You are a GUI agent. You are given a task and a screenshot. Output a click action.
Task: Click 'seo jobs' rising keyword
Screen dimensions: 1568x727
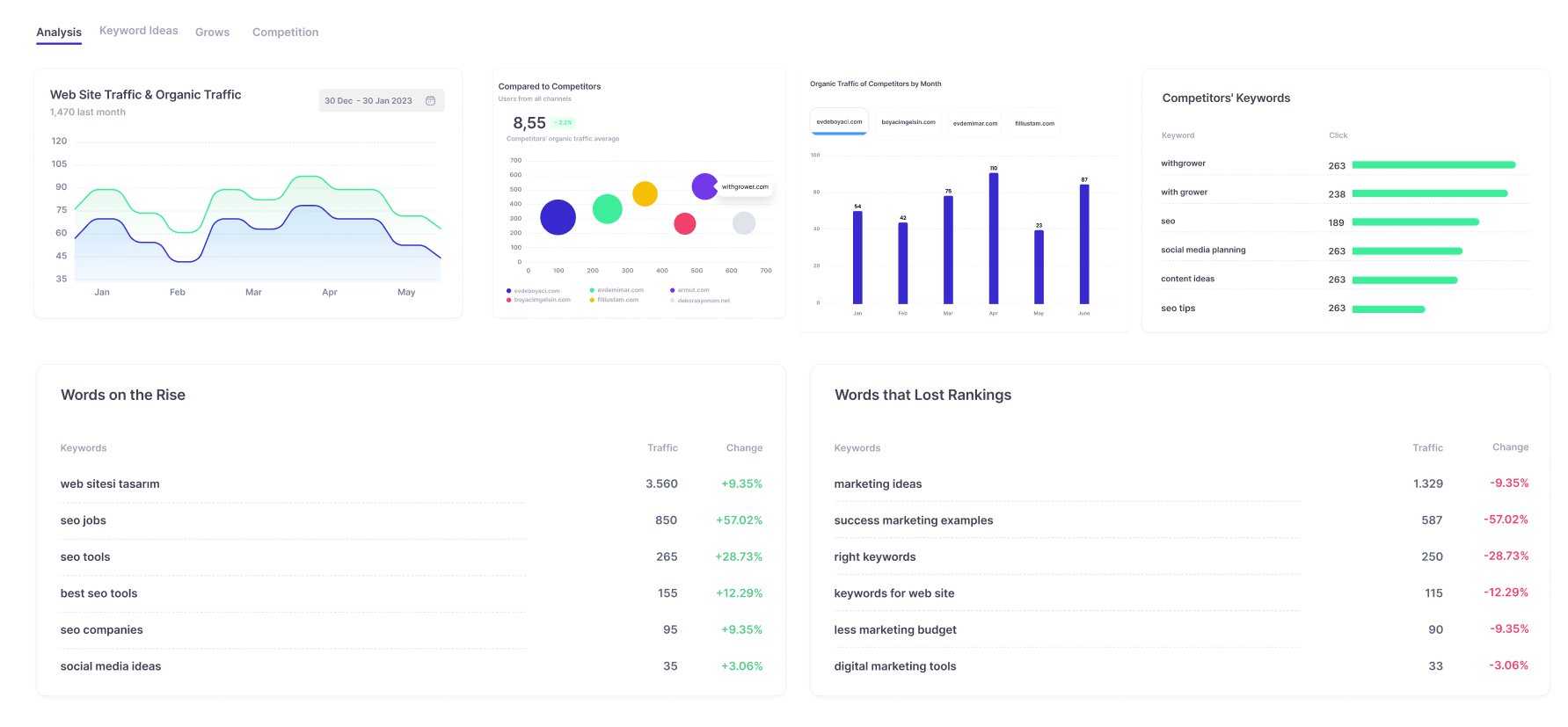pyautogui.click(x=83, y=520)
